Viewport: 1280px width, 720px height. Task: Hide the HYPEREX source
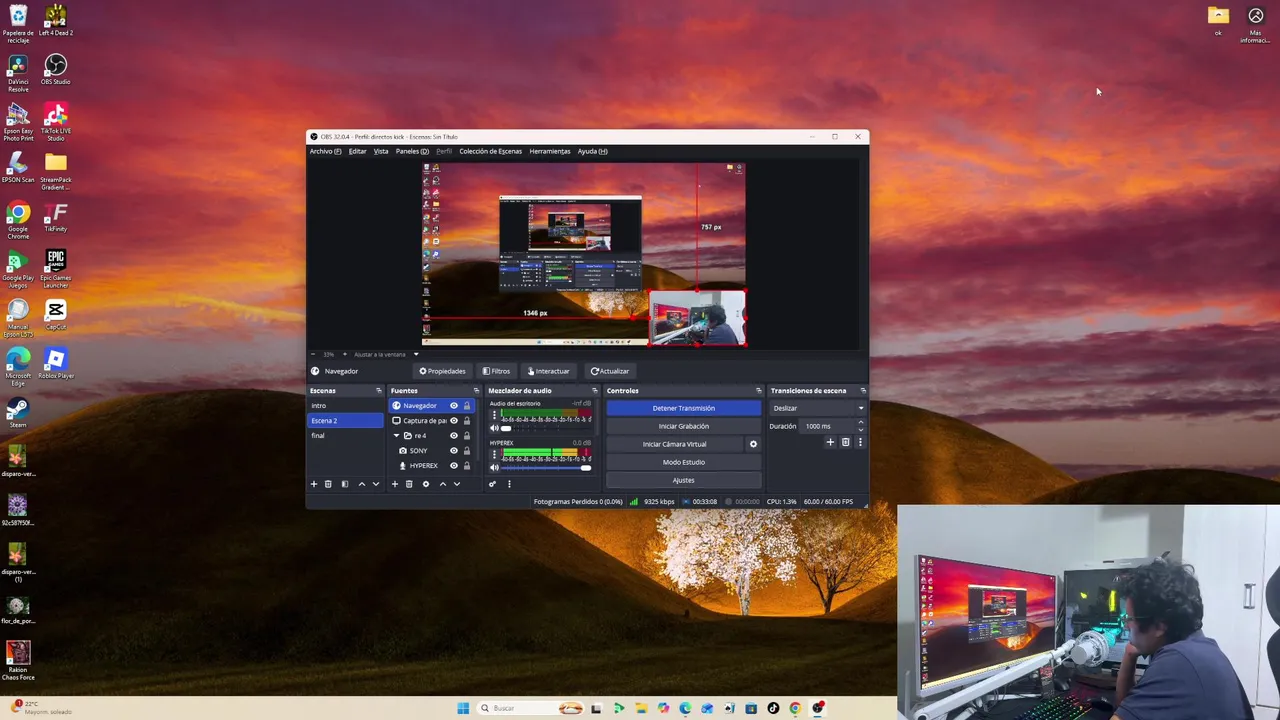pos(453,466)
